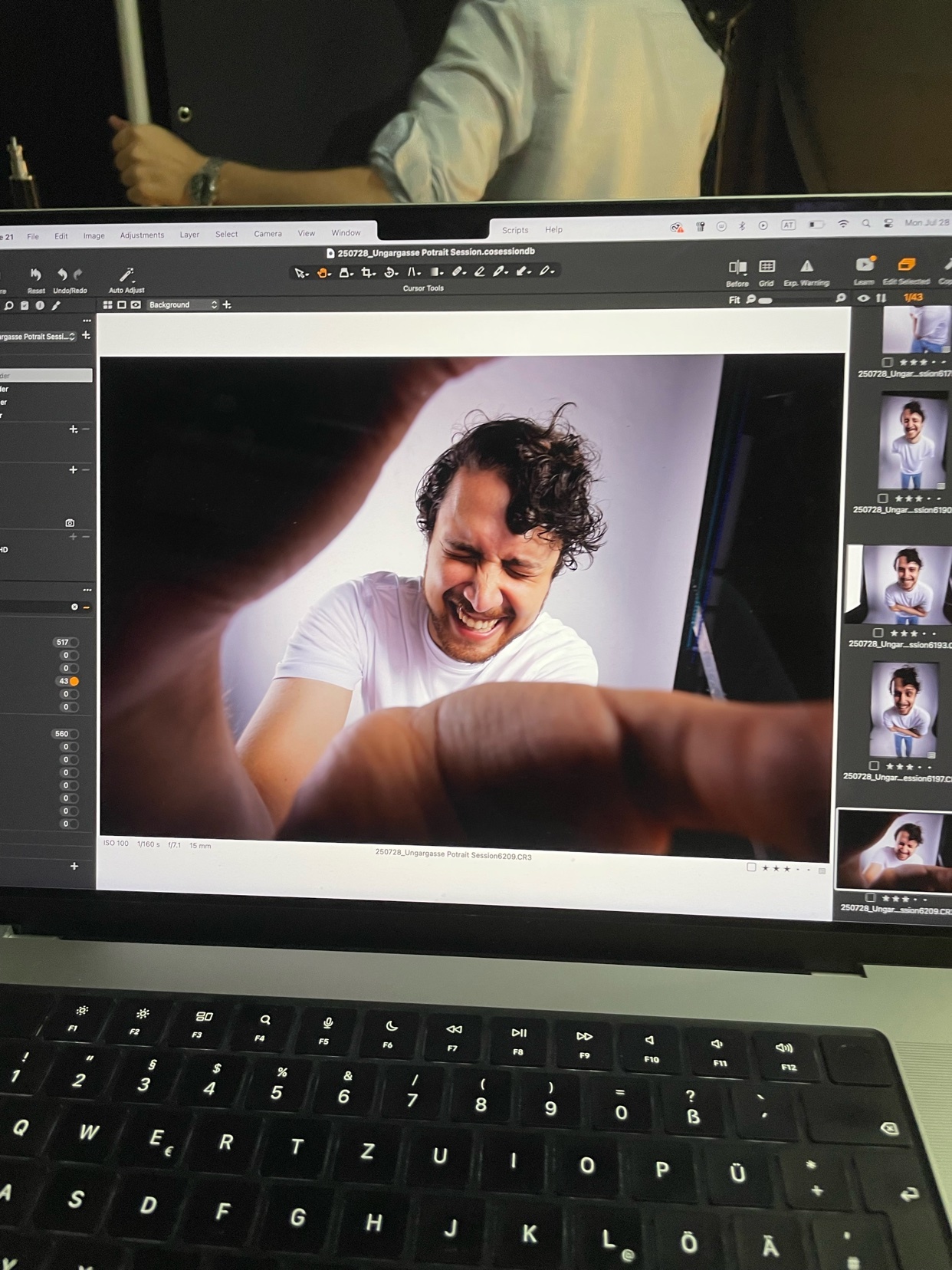The height and width of the screenshot is (1270, 952).
Task: Tick checkbox under Session6193 thumbnail
Action: pyautogui.click(x=878, y=633)
